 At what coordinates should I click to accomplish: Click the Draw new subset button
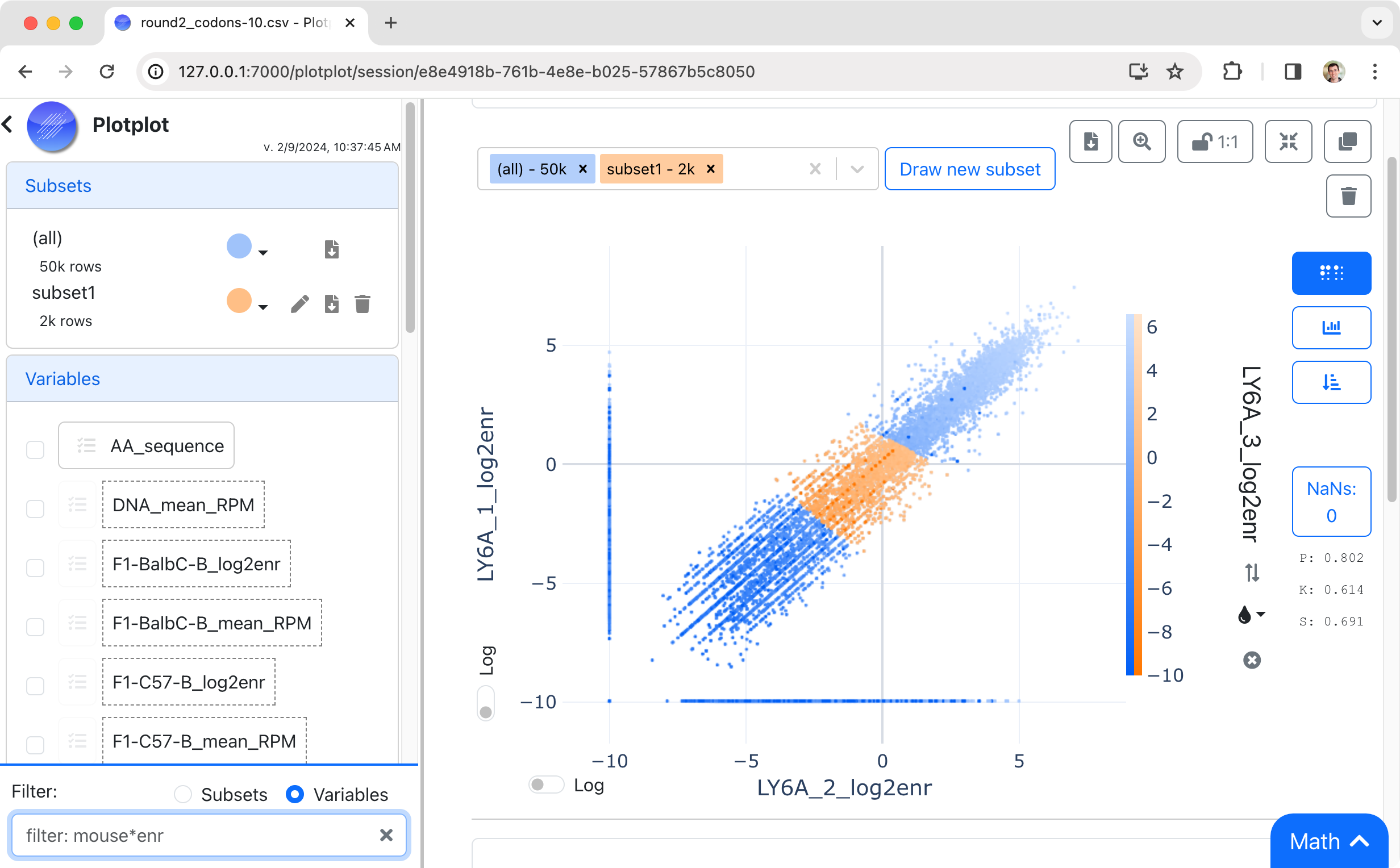[x=969, y=169]
